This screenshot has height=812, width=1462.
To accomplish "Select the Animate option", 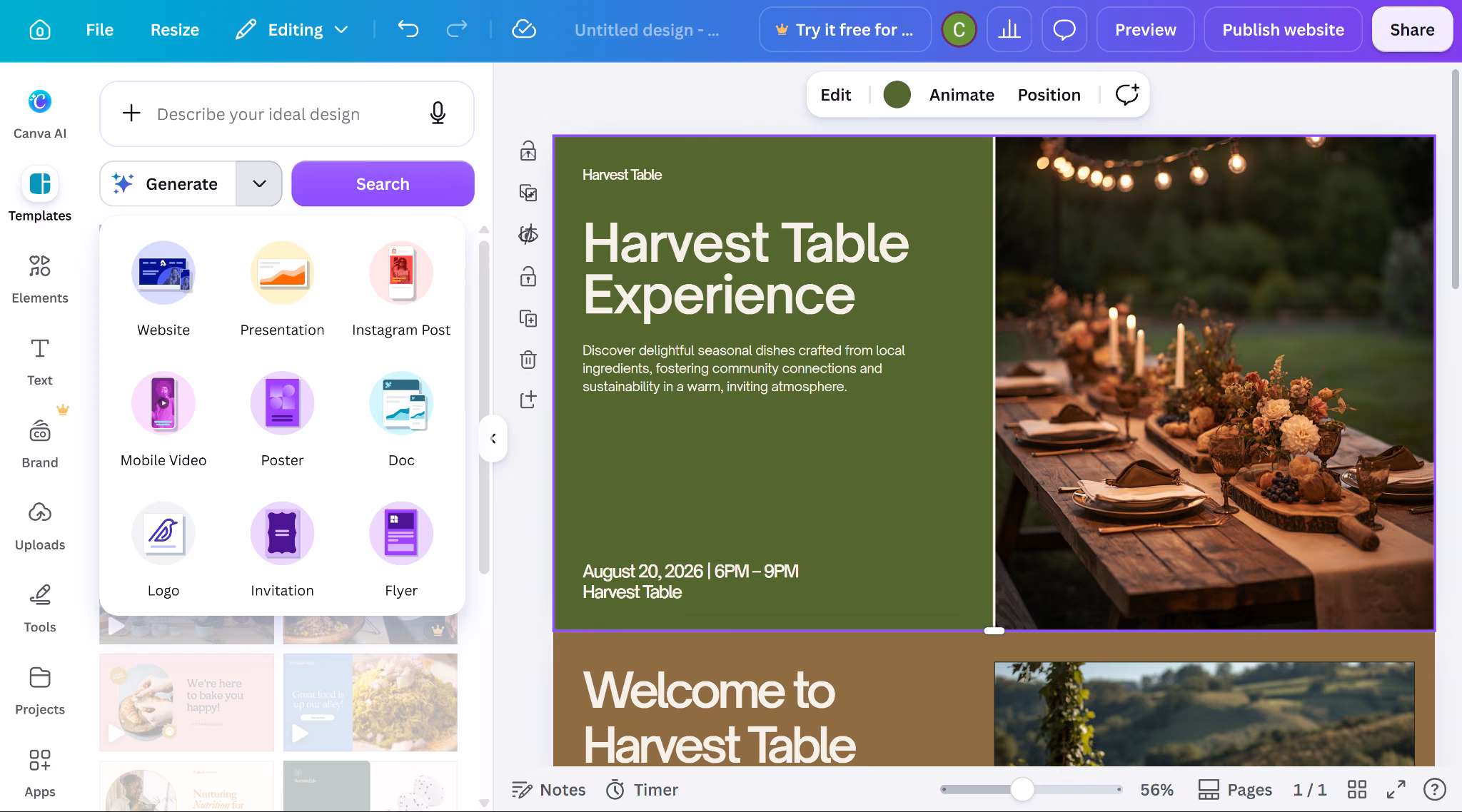I will coord(962,95).
